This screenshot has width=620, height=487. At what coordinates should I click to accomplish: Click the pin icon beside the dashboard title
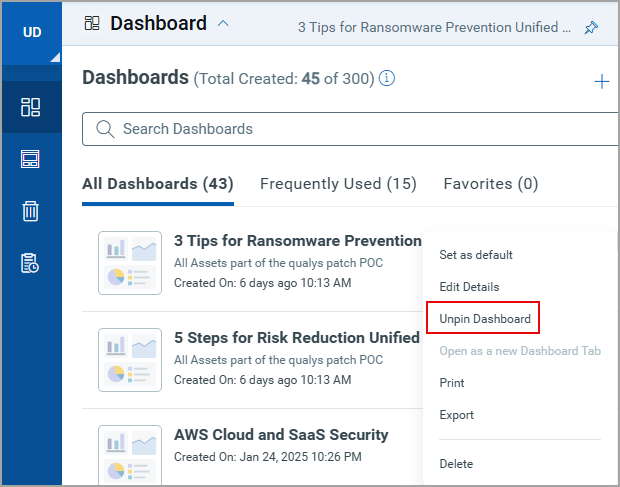591,28
